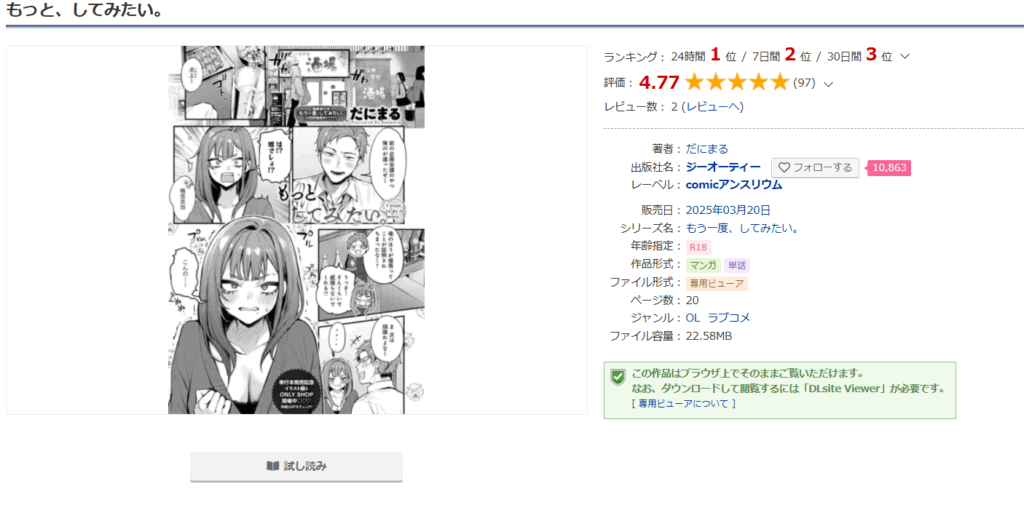
Task: Open the ラブコメ genre link
Action: [x=729, y=318]
